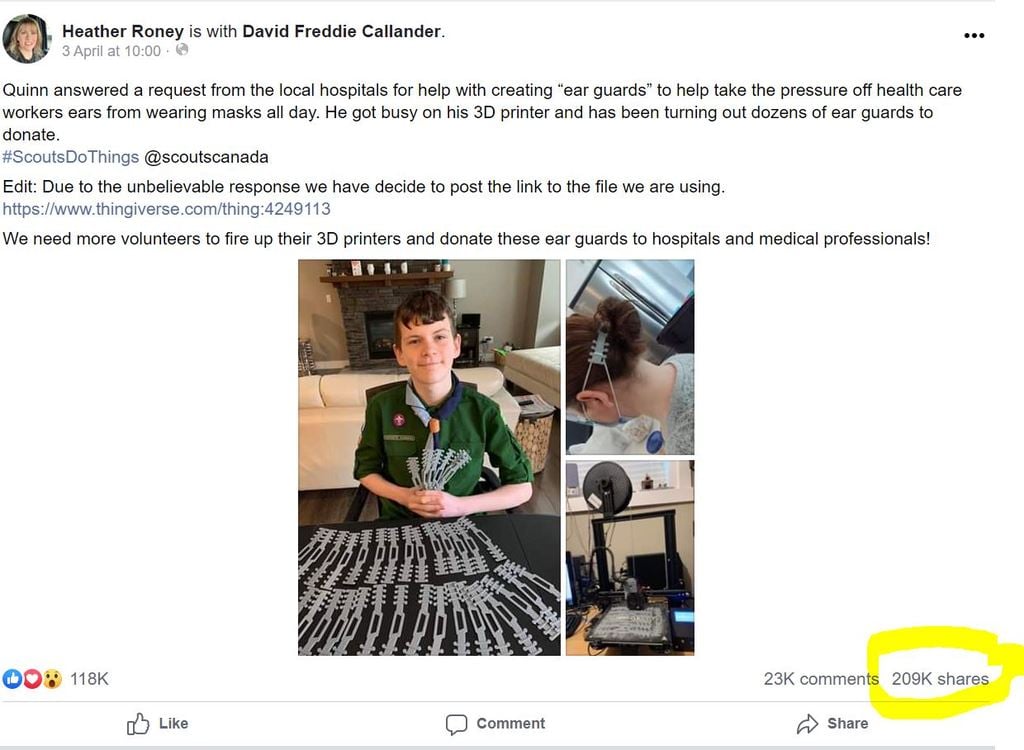Click the Comment speech bubble button
The image size is (1024, 750).
(x=495, y=723)
